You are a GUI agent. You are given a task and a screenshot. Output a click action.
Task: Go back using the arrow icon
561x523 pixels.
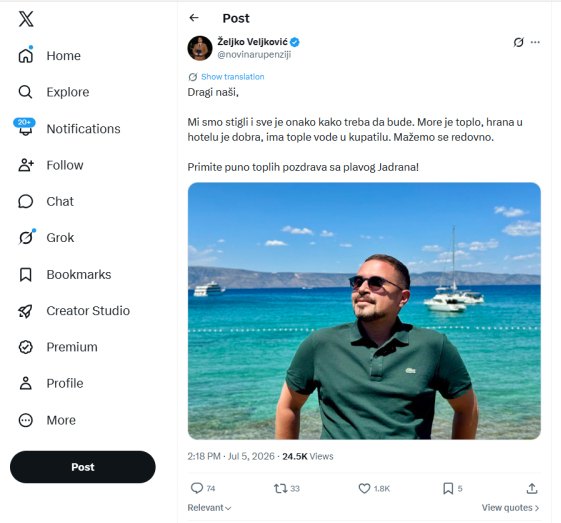[x=194, y=18]
